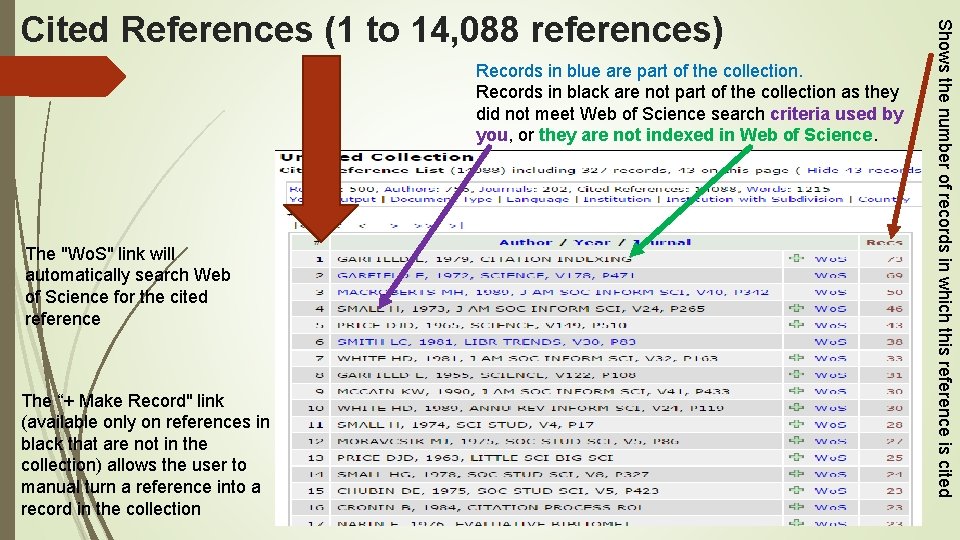The image size is (960, 540).
Task: Open WoS link for White HD 1981
Action: (x=830, y=358)
